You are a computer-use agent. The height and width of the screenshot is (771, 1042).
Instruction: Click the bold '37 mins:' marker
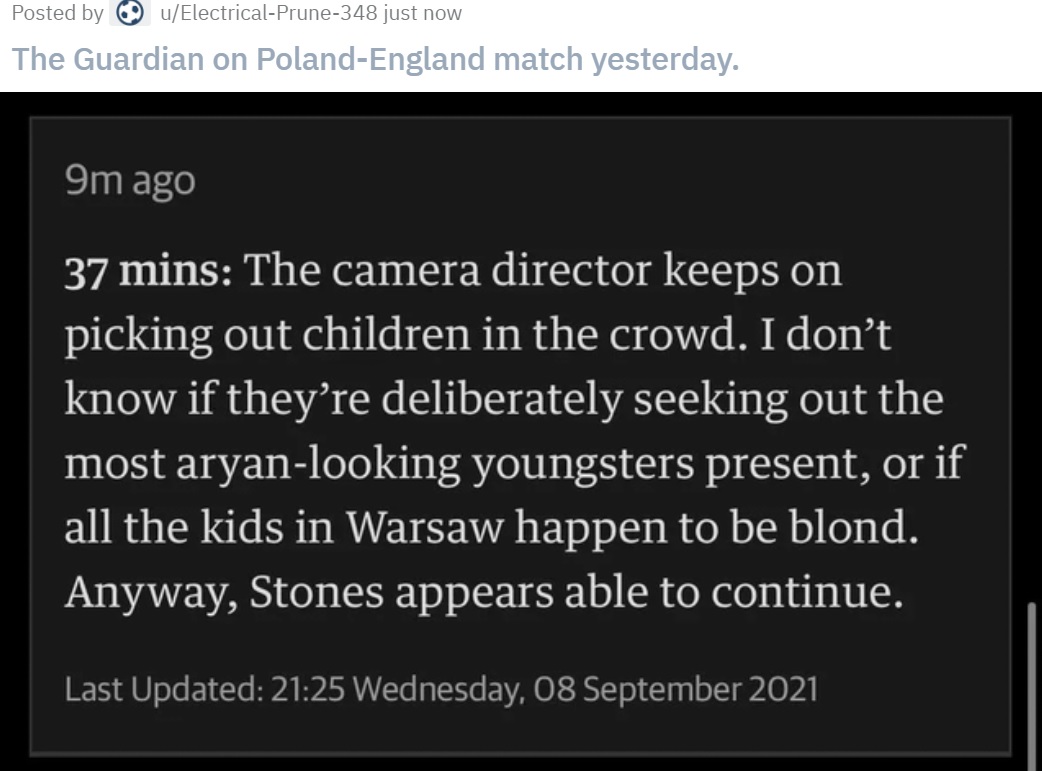148,271
